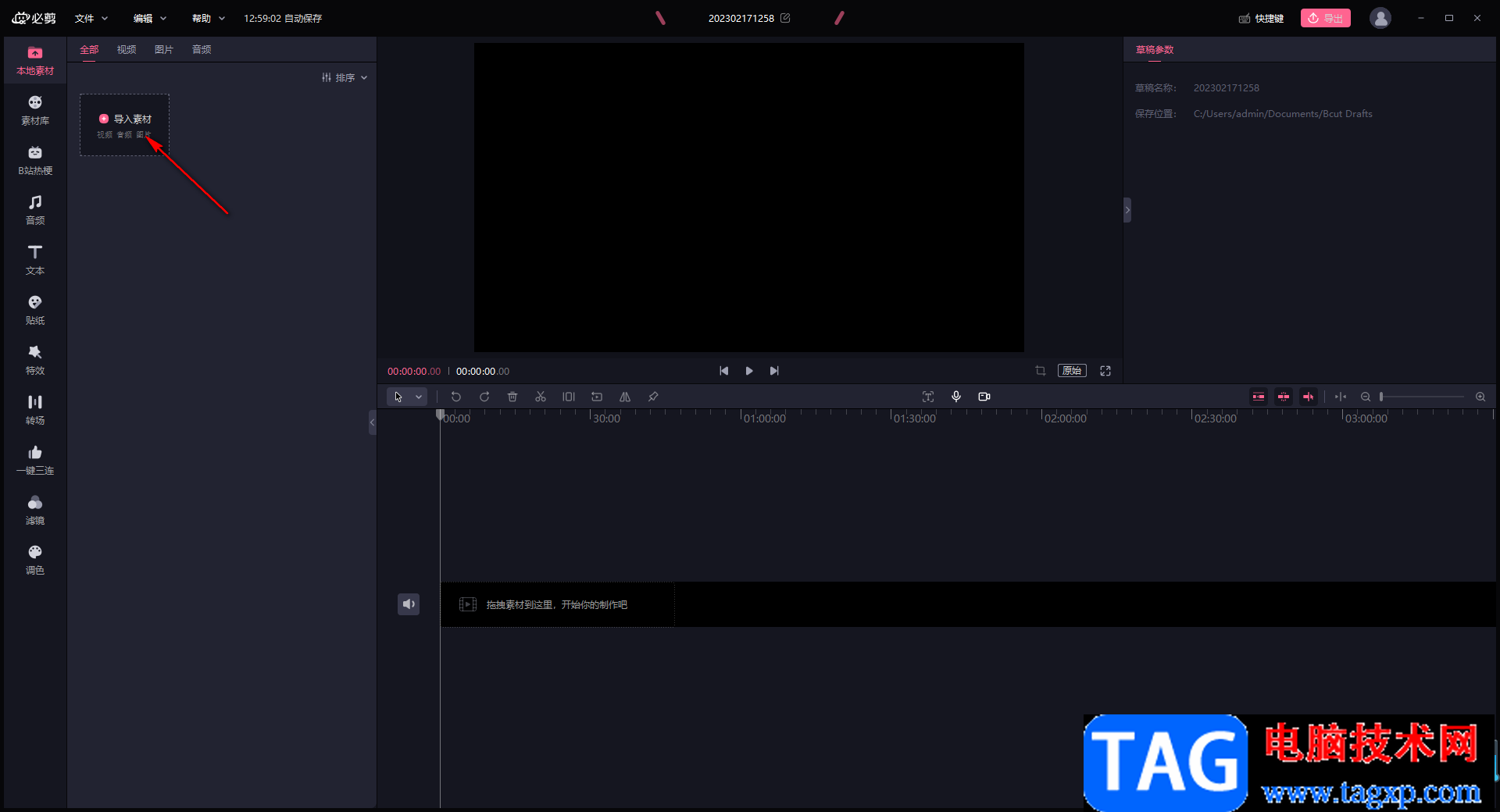
Task: Open the 滤镜 filters panel
Action: (x=35, y=511)
